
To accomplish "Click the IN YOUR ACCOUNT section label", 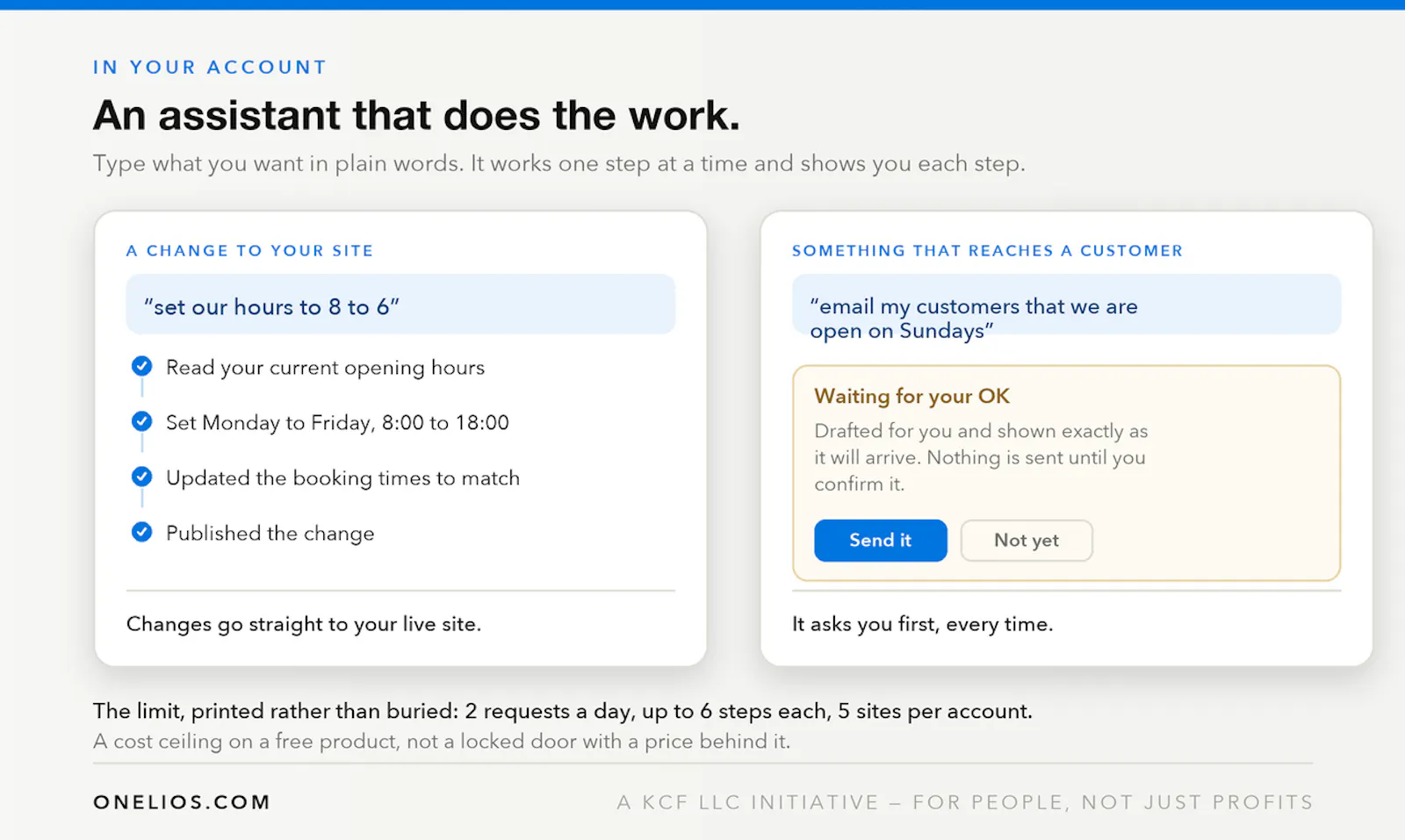I will tap(210, 68).
